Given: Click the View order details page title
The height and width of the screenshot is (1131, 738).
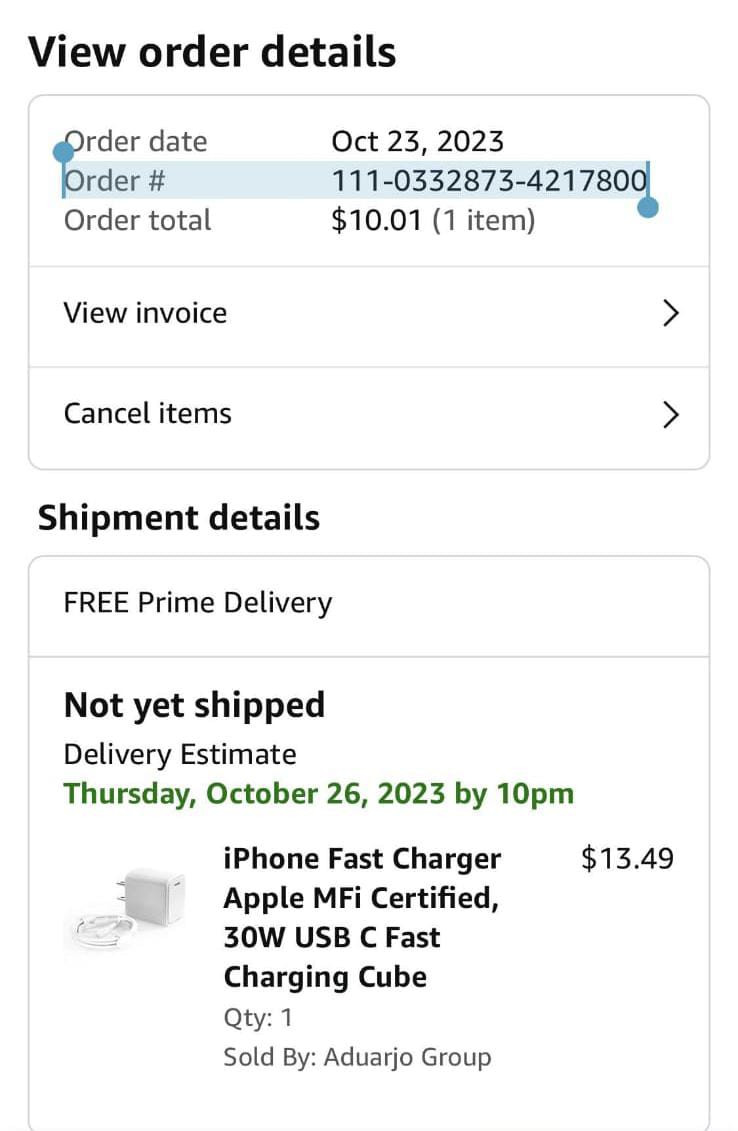Looking at the screenshot, I should 212,52.
